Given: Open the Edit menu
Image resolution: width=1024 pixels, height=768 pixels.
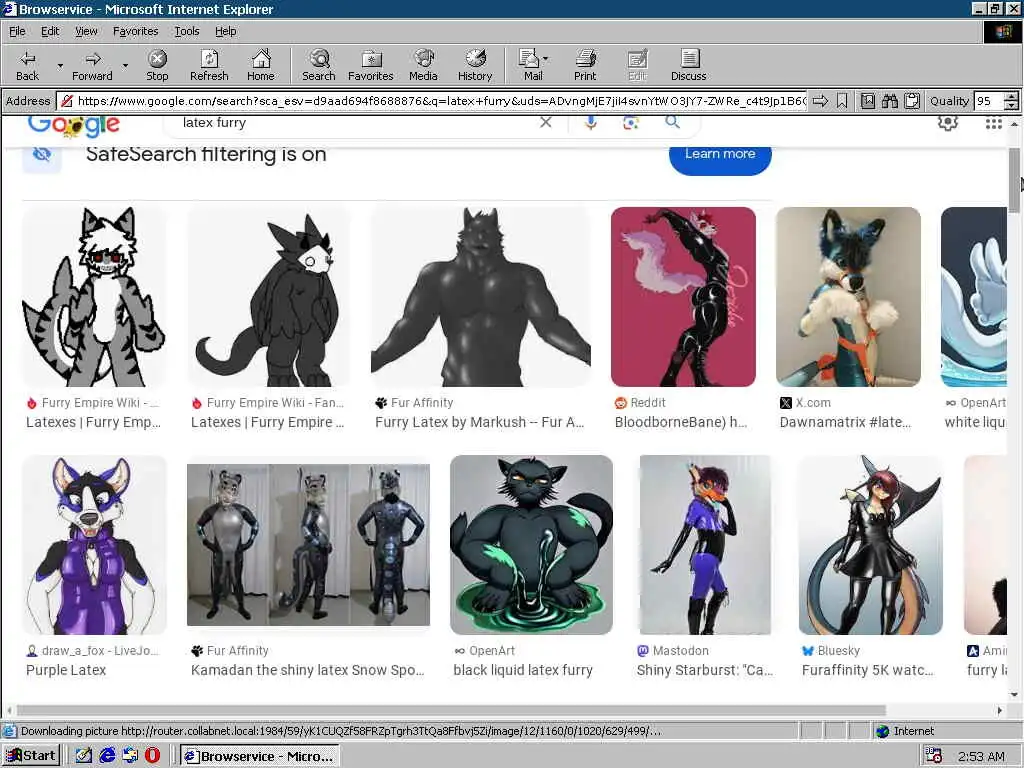Looking at the screenshot, I should [50, 31].
